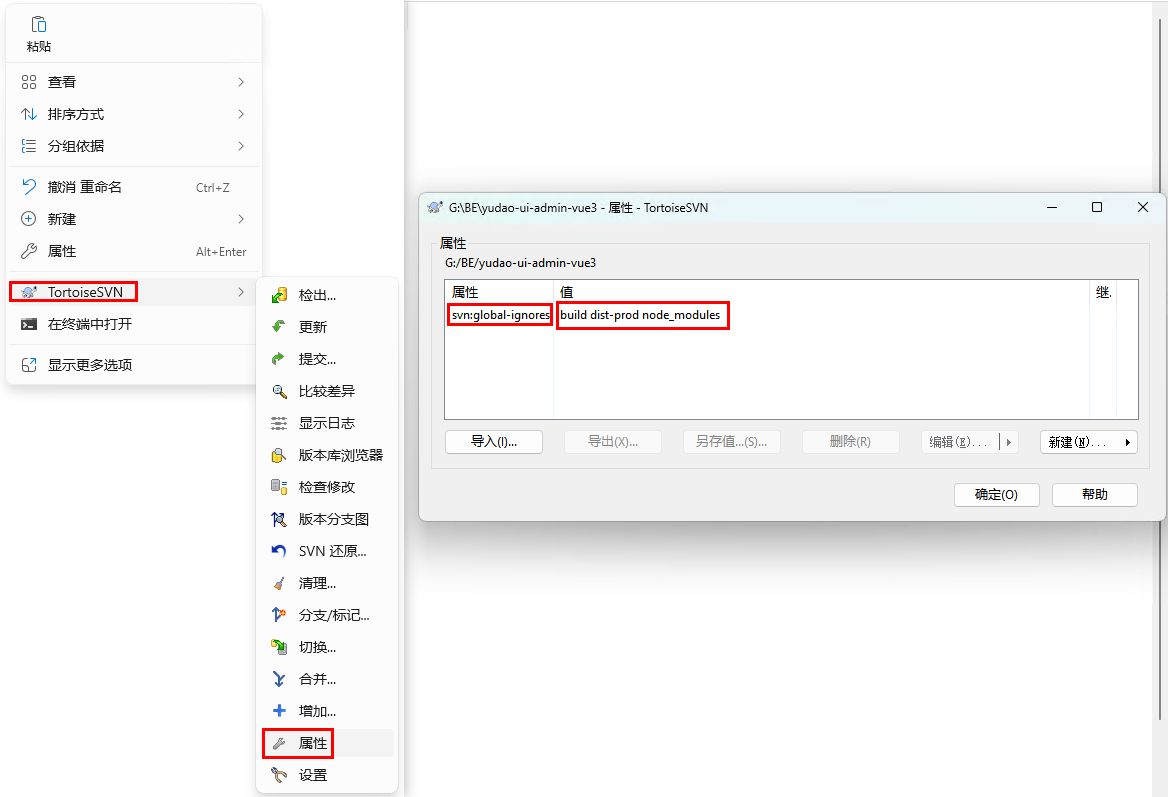
Task: Click the 查看 view grid icon
Action: coord(29,82)
